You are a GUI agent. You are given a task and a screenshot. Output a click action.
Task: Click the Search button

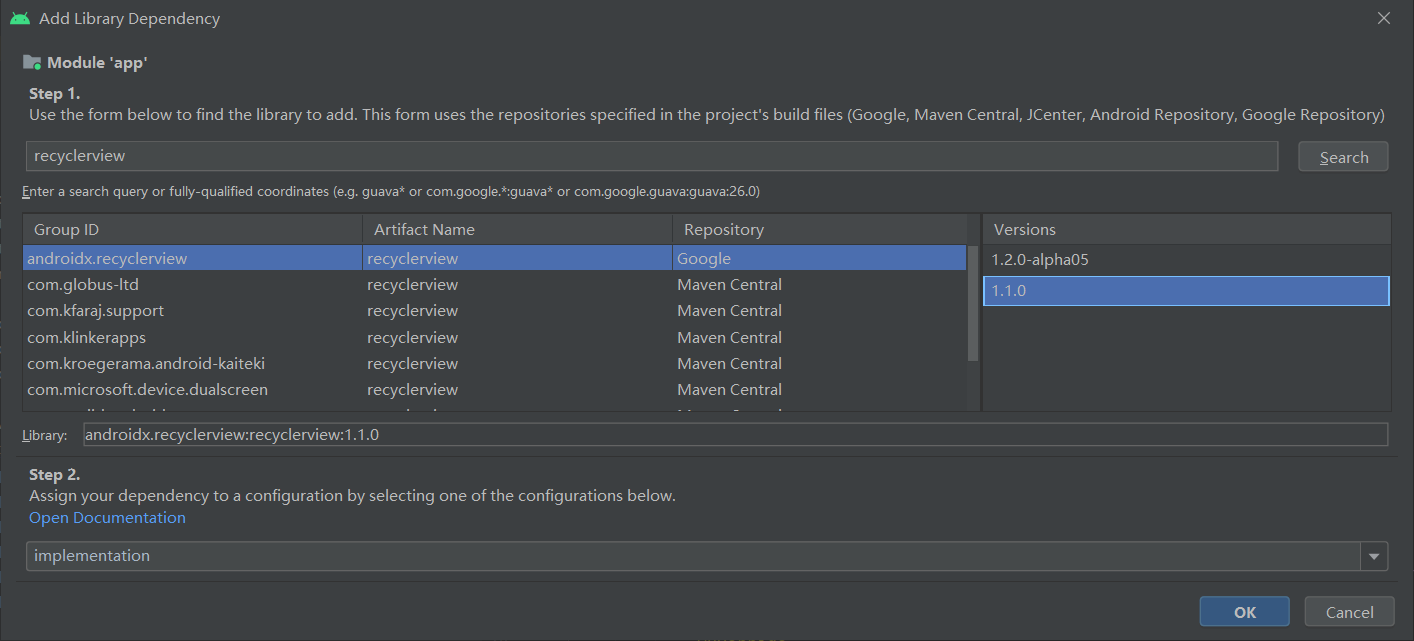tap(1343, 157)
